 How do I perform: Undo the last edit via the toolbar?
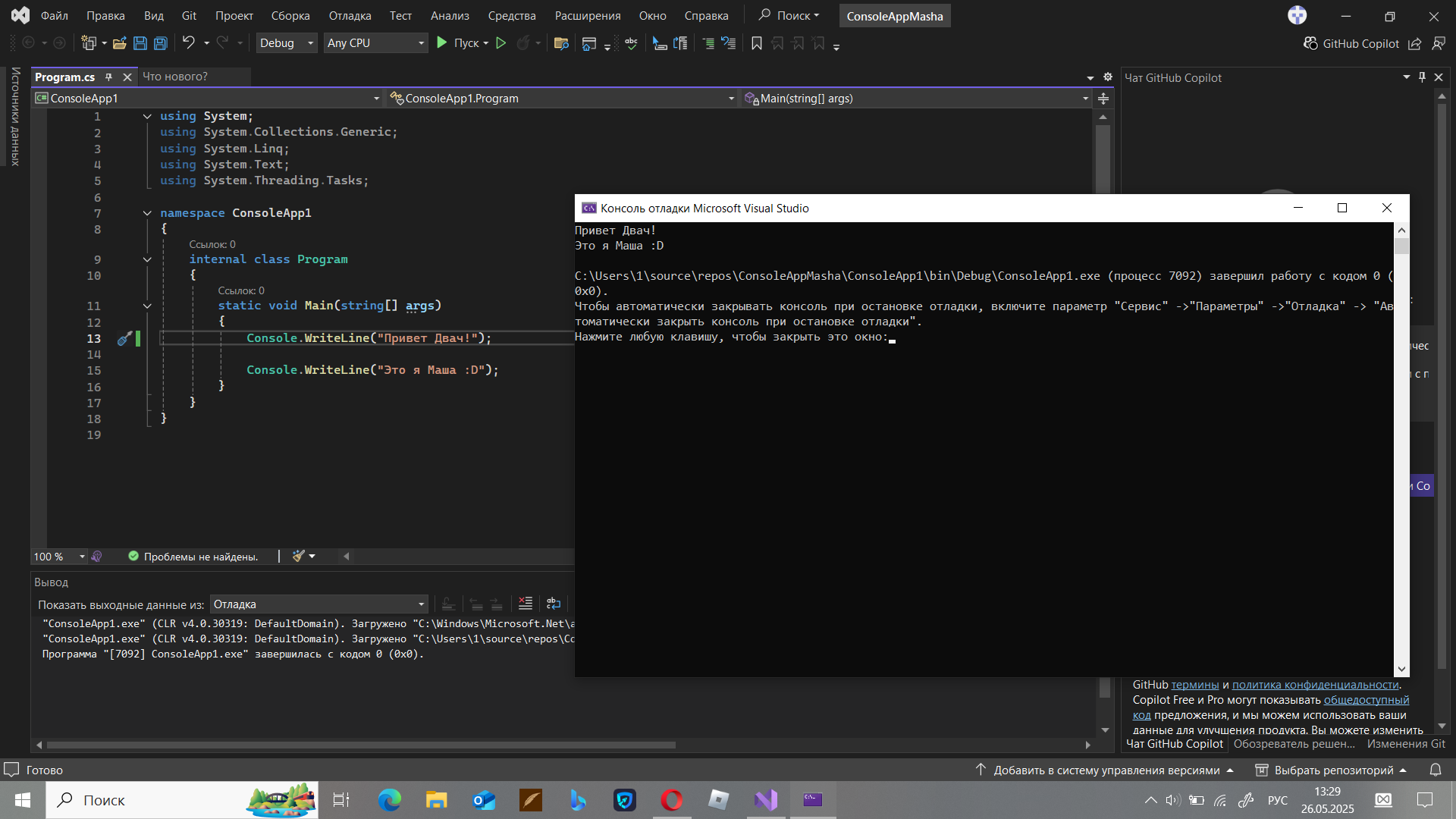pos(188,42)
